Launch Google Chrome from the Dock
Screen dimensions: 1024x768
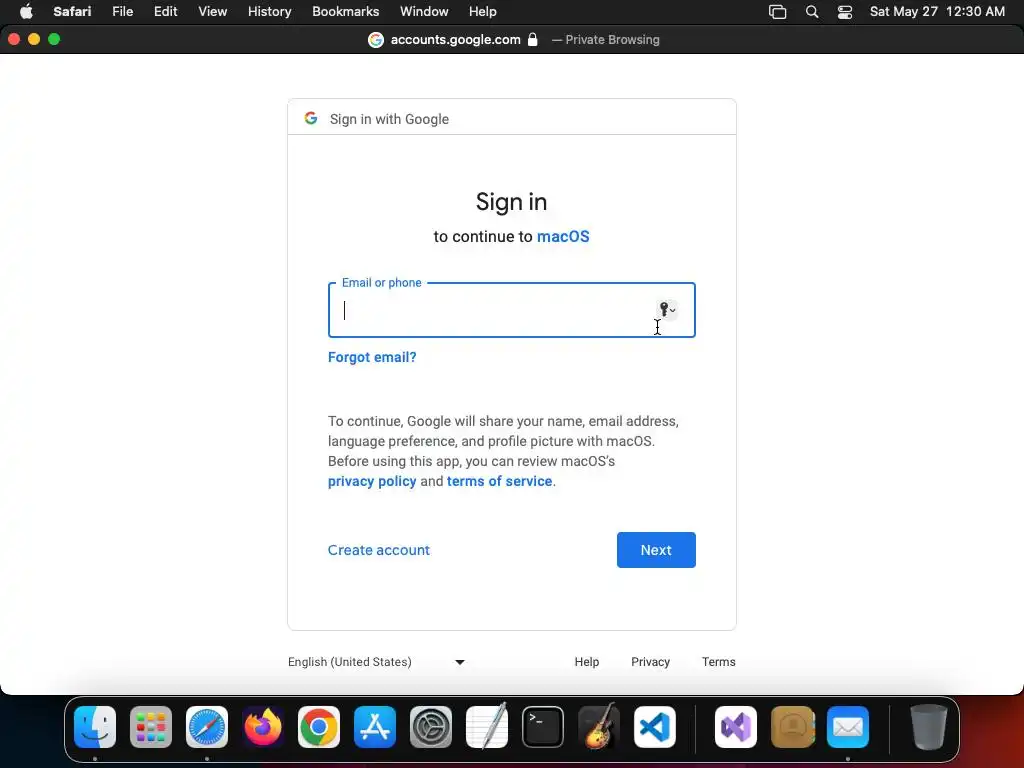(x=319, y=727)
